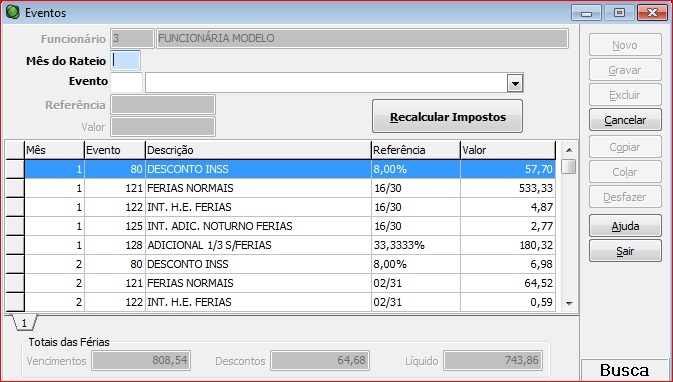Focus the Mês do Rateio input field
Viewport: 673px width, 382px height.
pos(125,61)
